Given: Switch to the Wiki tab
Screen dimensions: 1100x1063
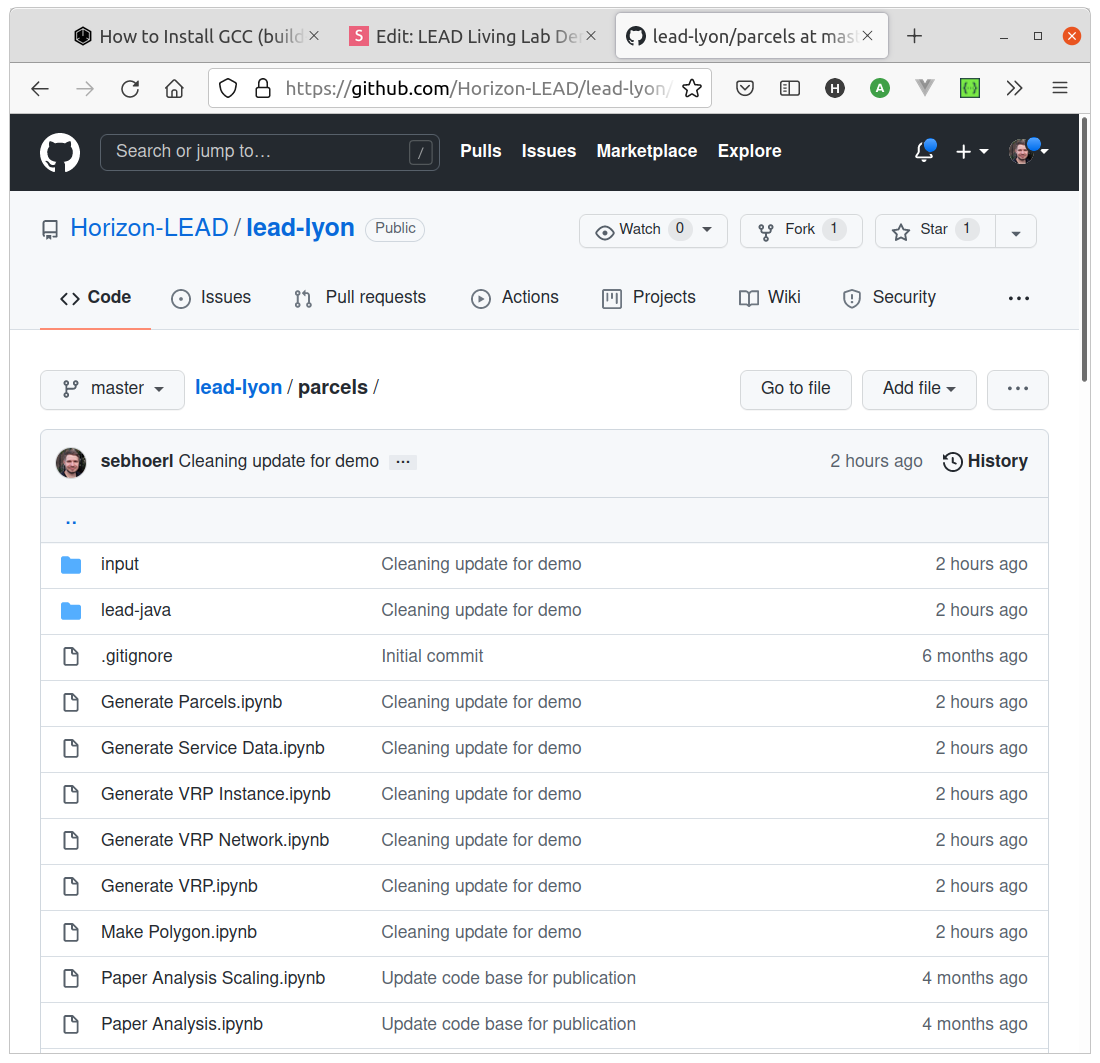Looking at the screenshot, I should tap(770, 297).
